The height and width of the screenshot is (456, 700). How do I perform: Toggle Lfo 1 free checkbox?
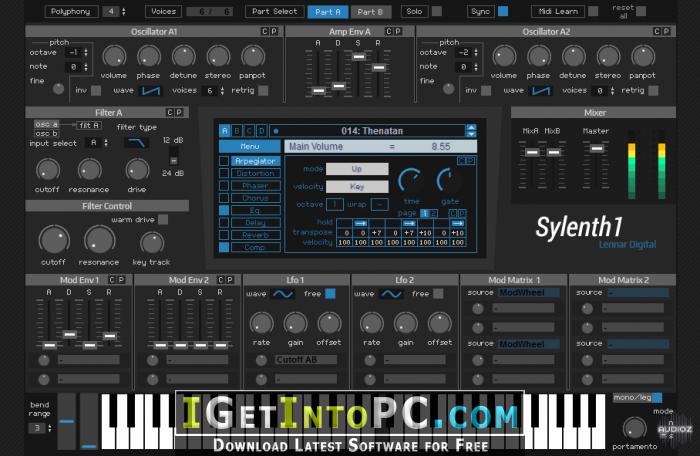(x=330, y=293)
